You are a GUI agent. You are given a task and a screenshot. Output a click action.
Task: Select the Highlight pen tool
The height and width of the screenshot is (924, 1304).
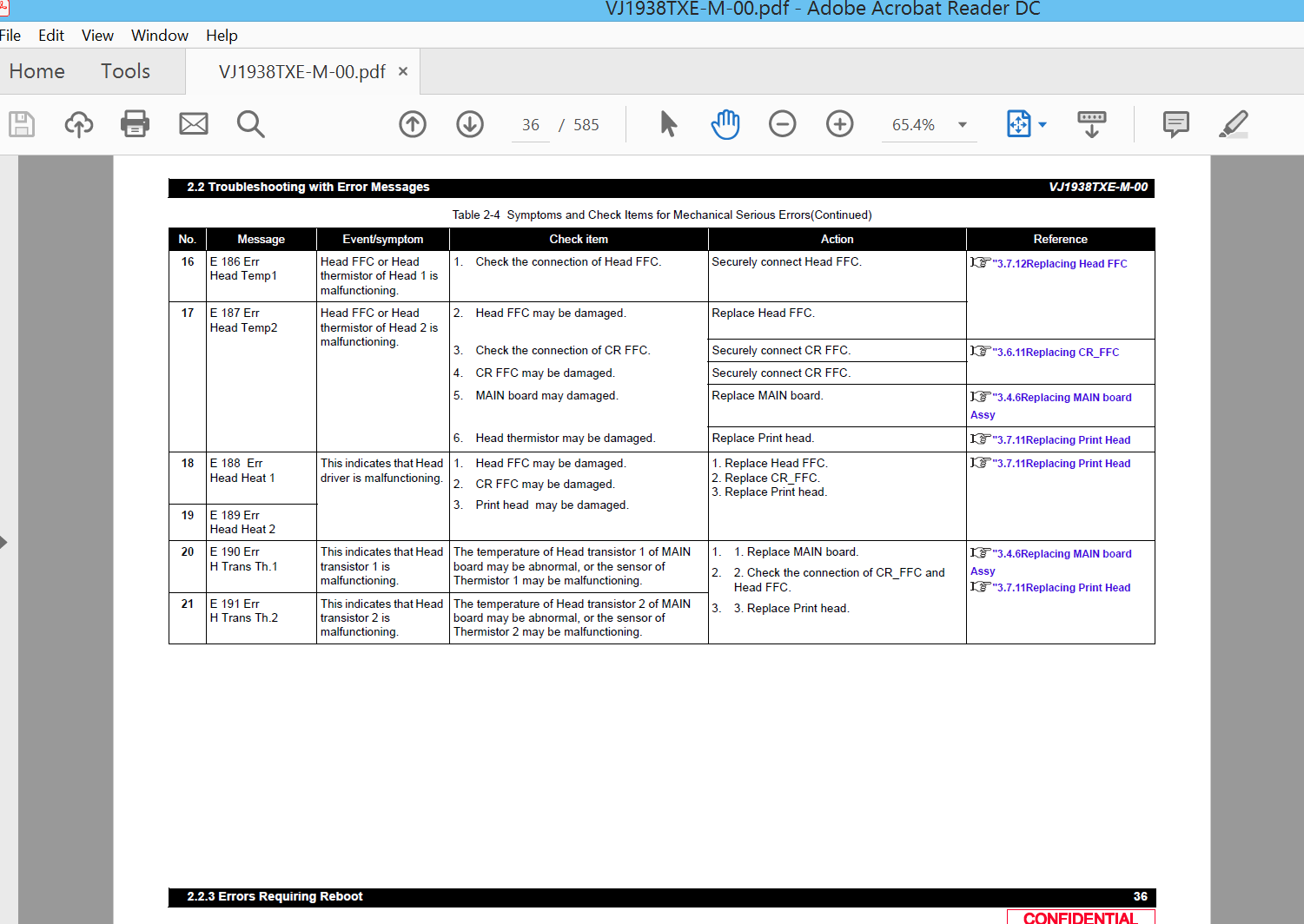pyautogui.click(x=1234, y=124)
